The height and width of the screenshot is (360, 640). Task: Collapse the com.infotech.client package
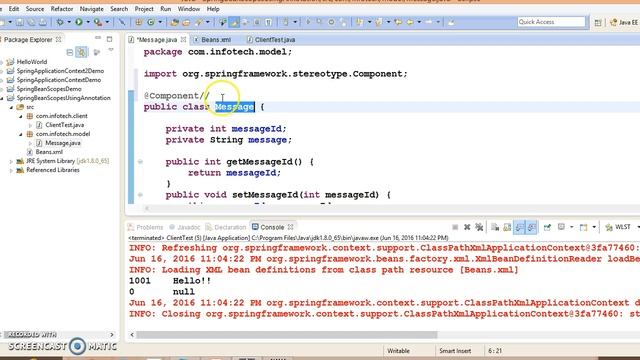pos(21,116)
